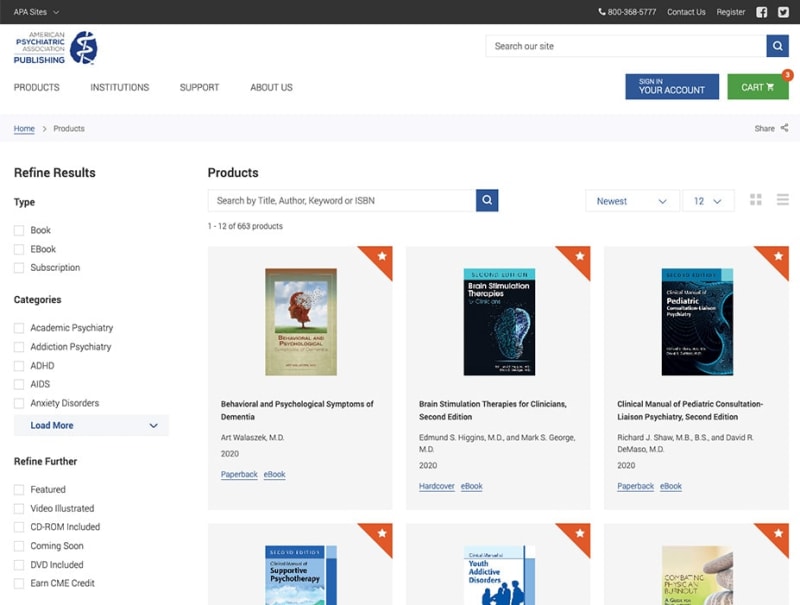Open Behavioral and Psychological Symptoms cover thumbnail
Viewport: 800px width, 605px height.
pos(301,322)
